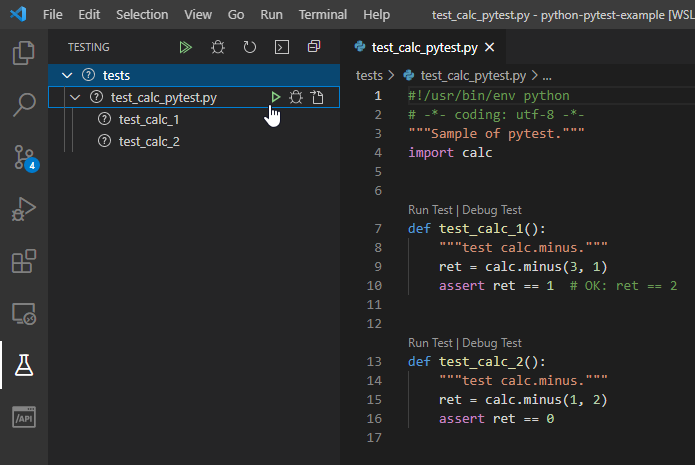Click the tests breadcrumb segment
This screenshot has height=465, width=695.
pyautogui.click(x=369, y=76)
